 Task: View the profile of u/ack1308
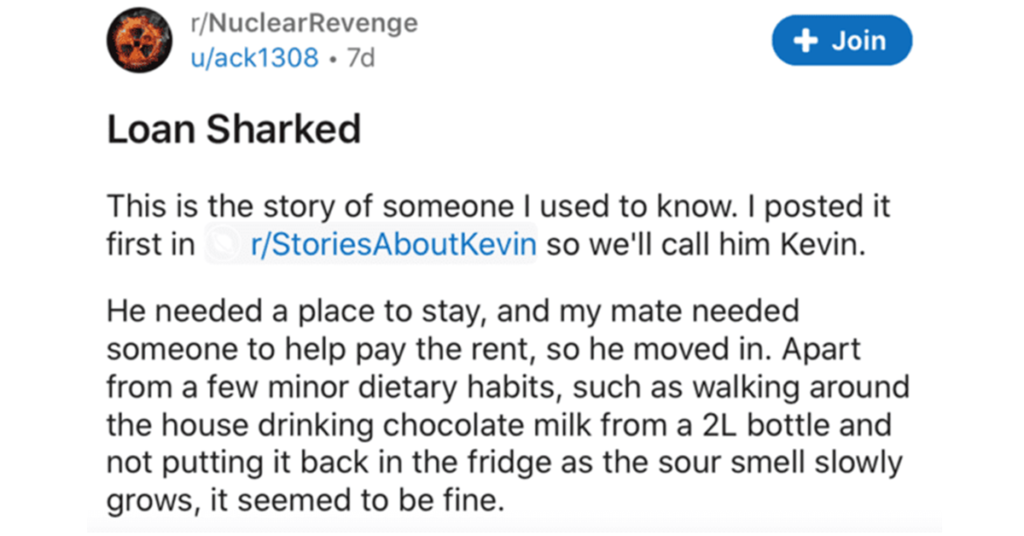click(255, 58)
